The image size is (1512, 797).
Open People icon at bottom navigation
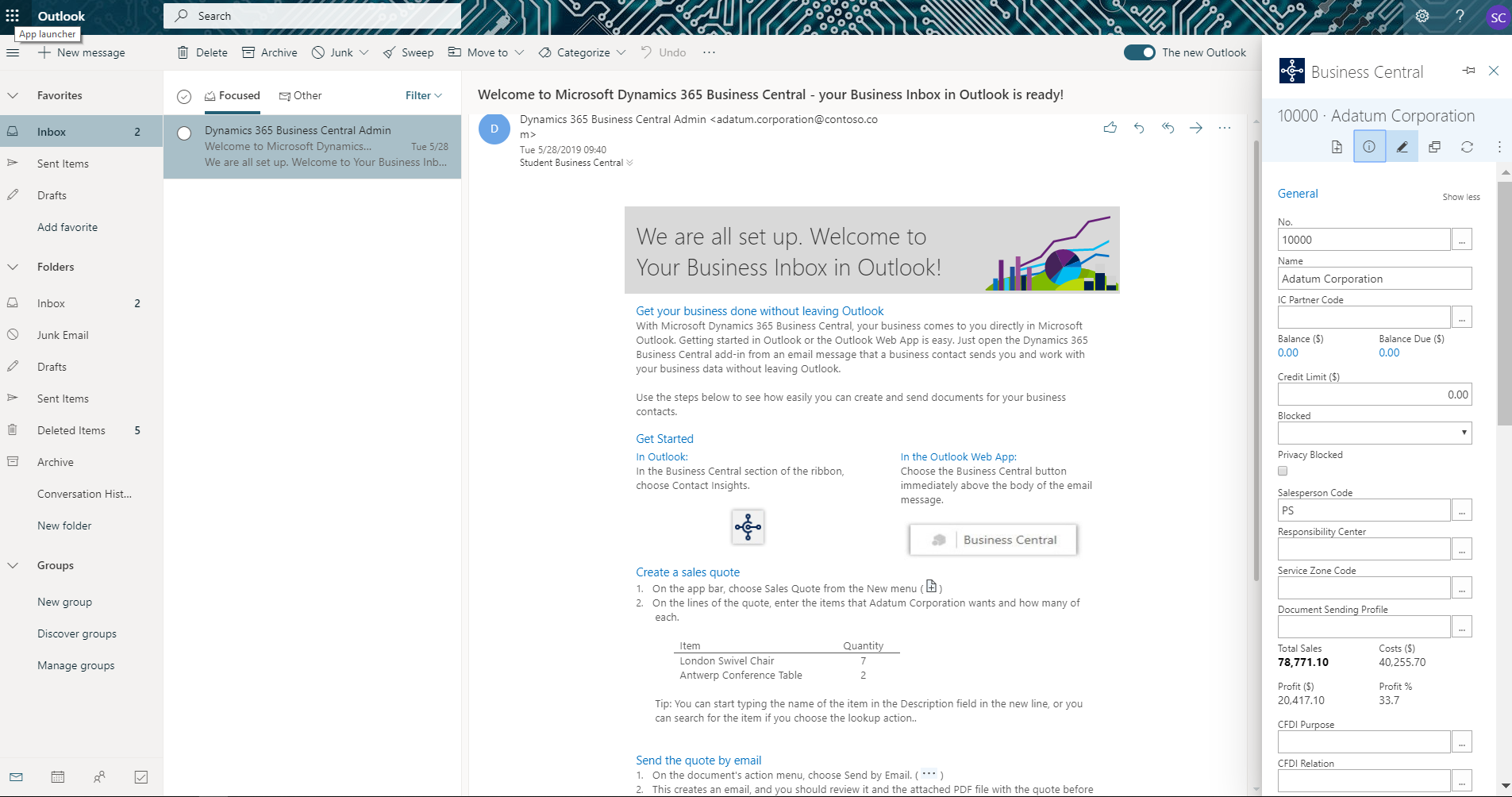tap(99, 777)
